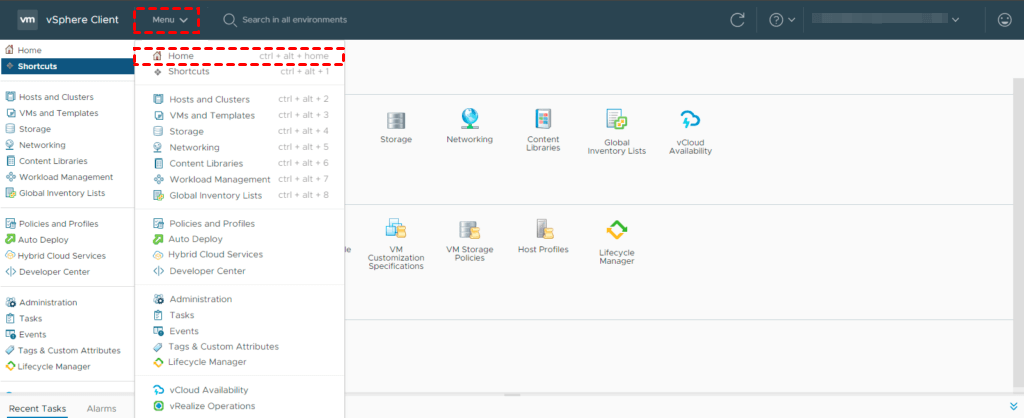1024x418 pixels.
Task: Click Developer Center in the left sidebar
Action: click(x=67, y=272)
